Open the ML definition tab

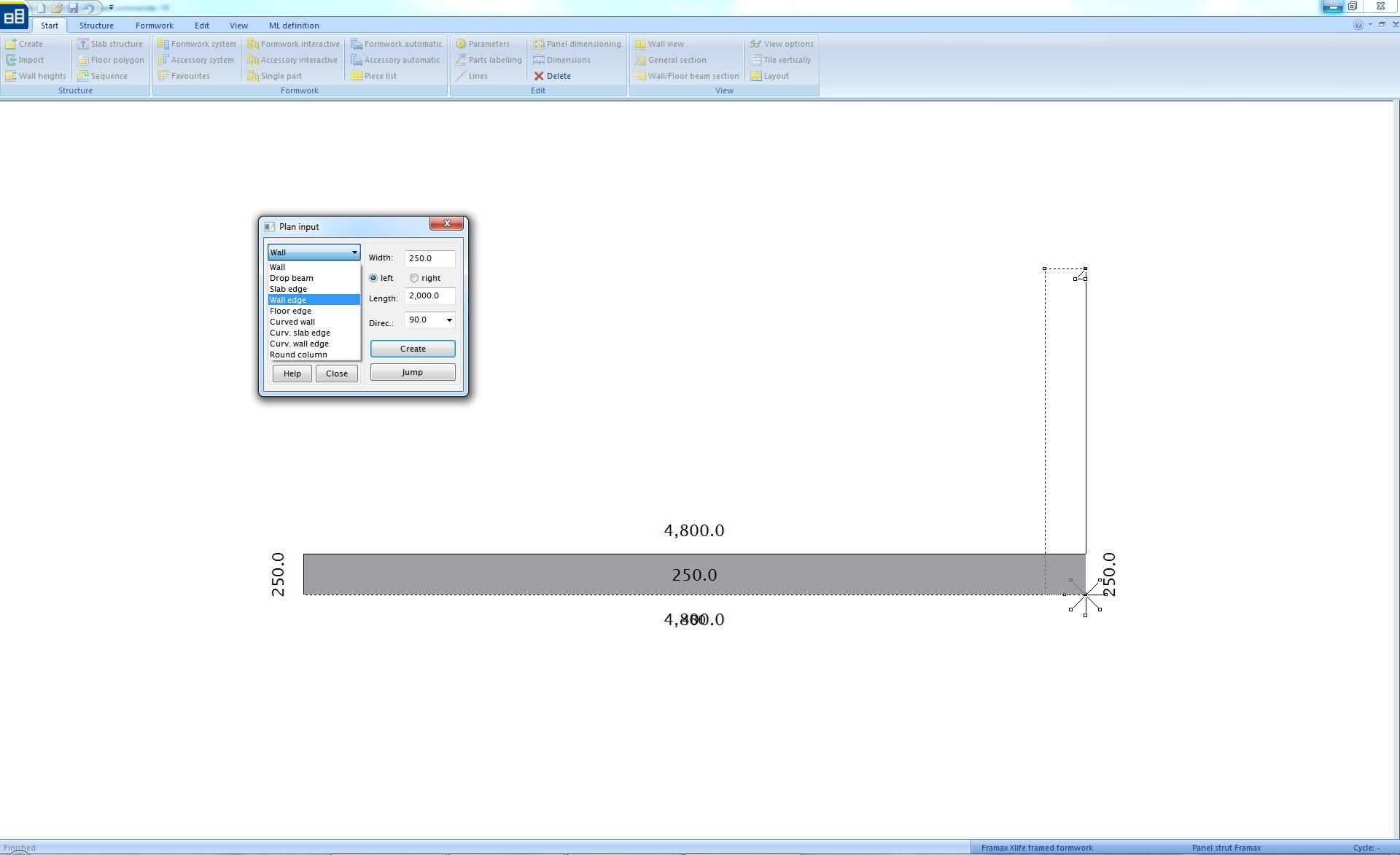coord(293,26)
